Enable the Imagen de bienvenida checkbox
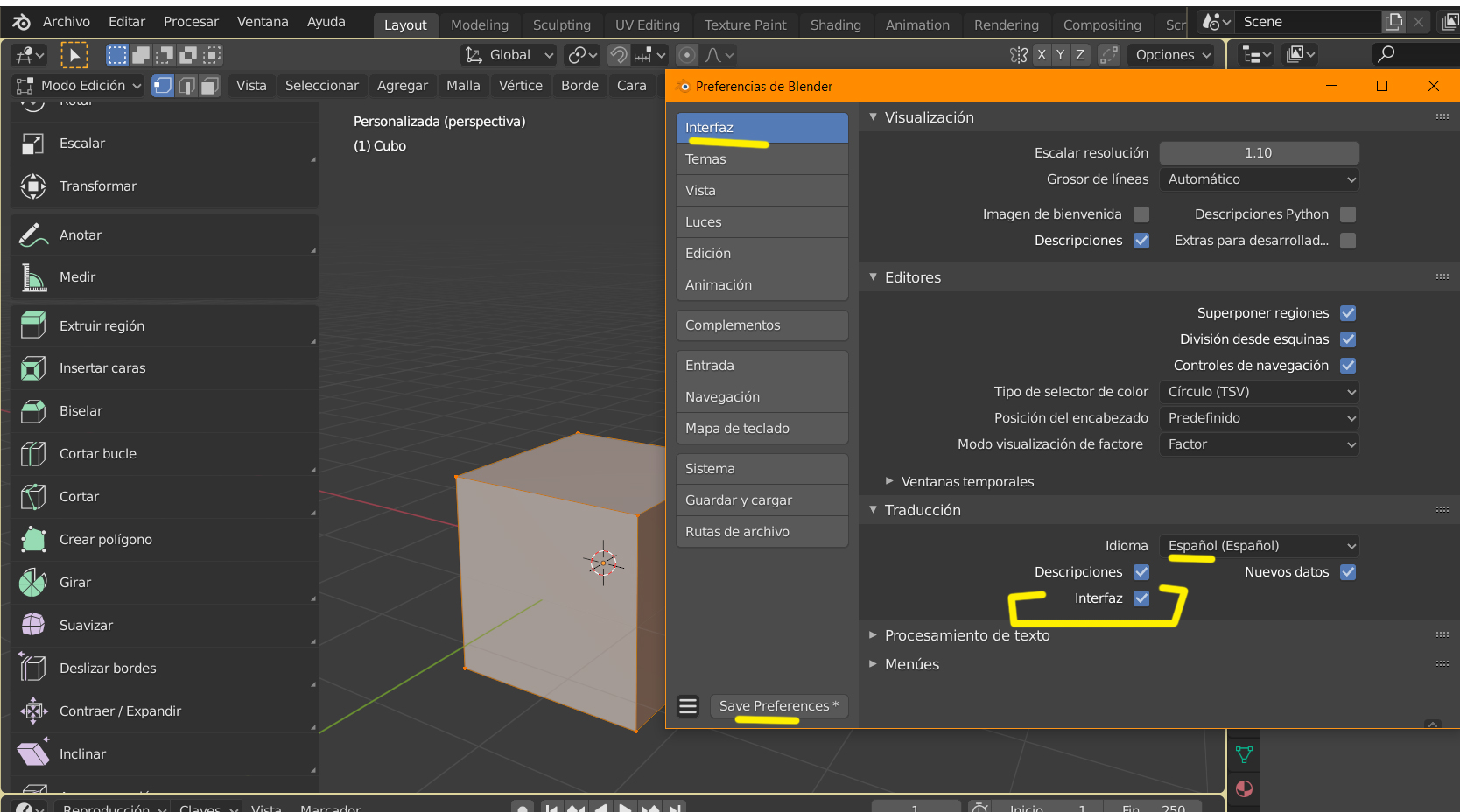The image size is (1460, 812). pos(1141,214)
